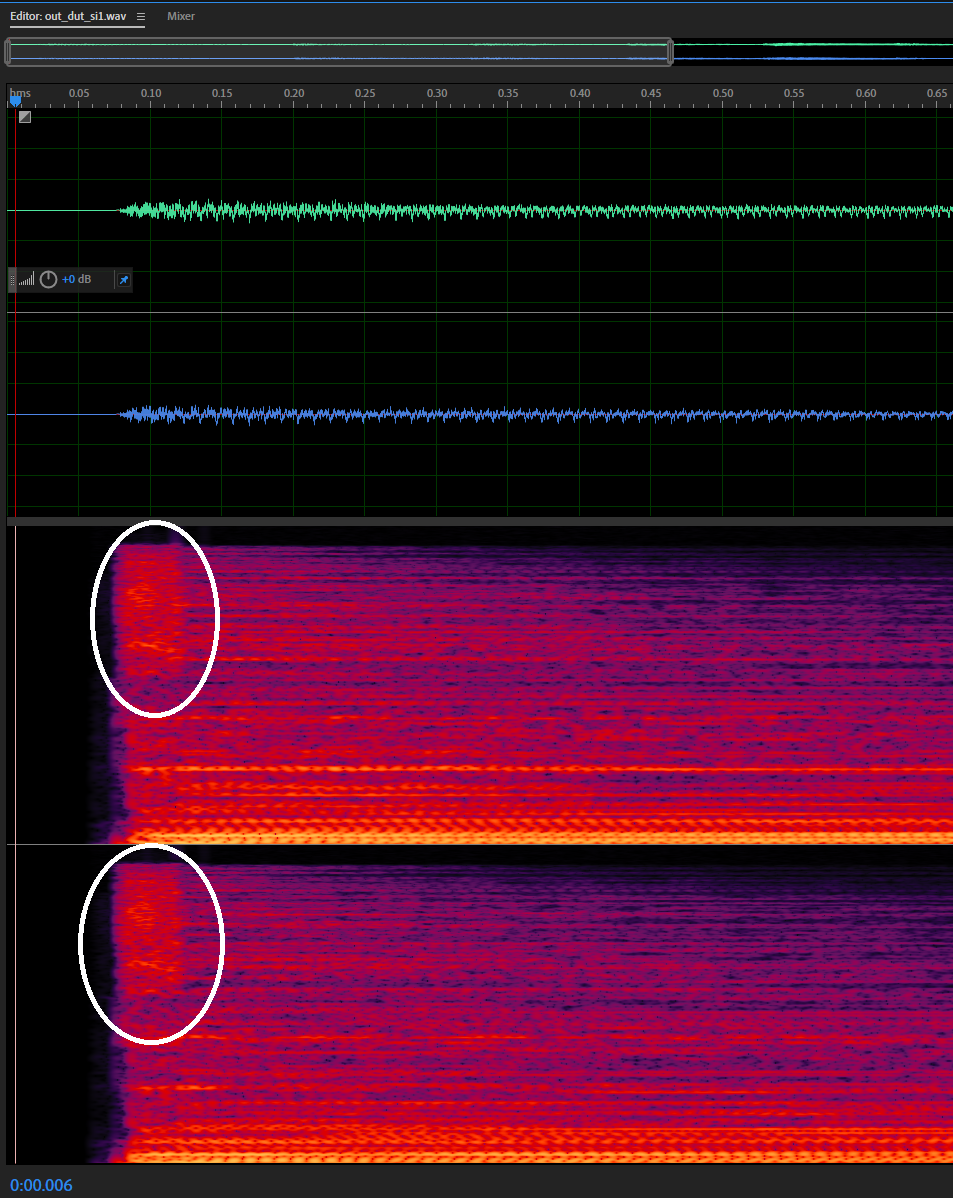The width and height of the screenshot is (953, 1198).
Task: Click the hms time format label
Action: coord(21,93)
